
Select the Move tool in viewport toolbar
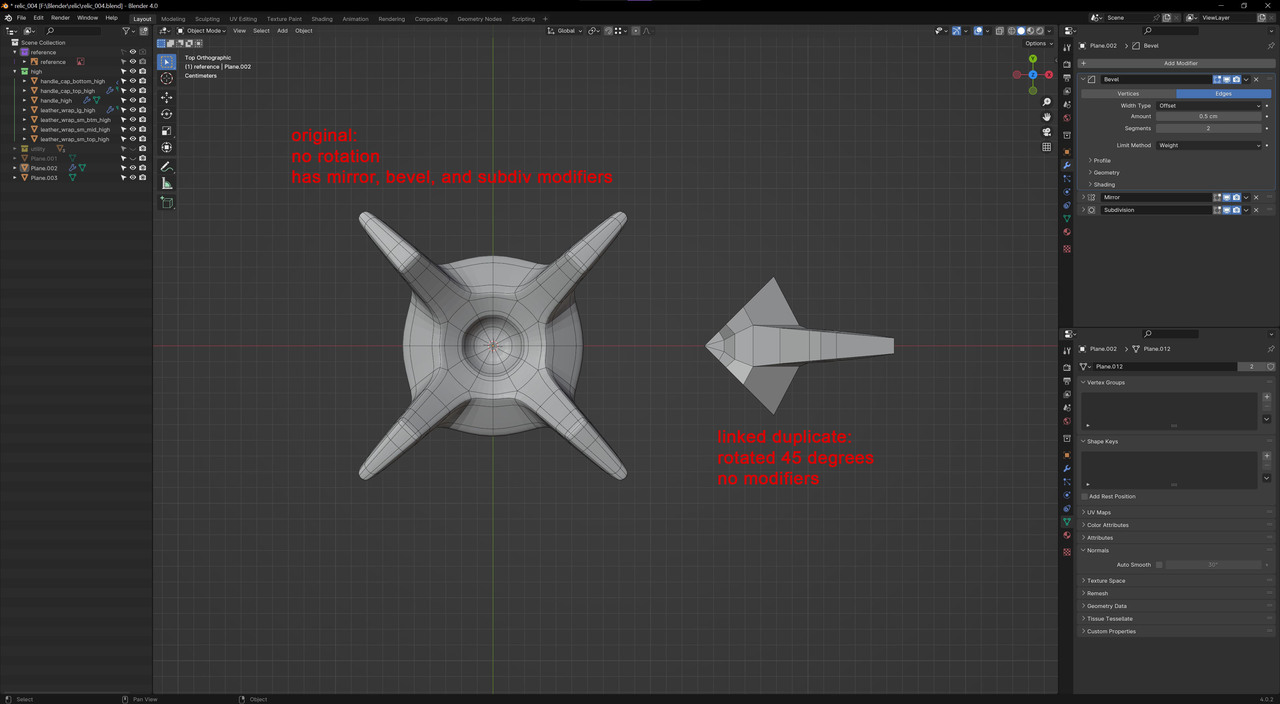pos(166,97)
